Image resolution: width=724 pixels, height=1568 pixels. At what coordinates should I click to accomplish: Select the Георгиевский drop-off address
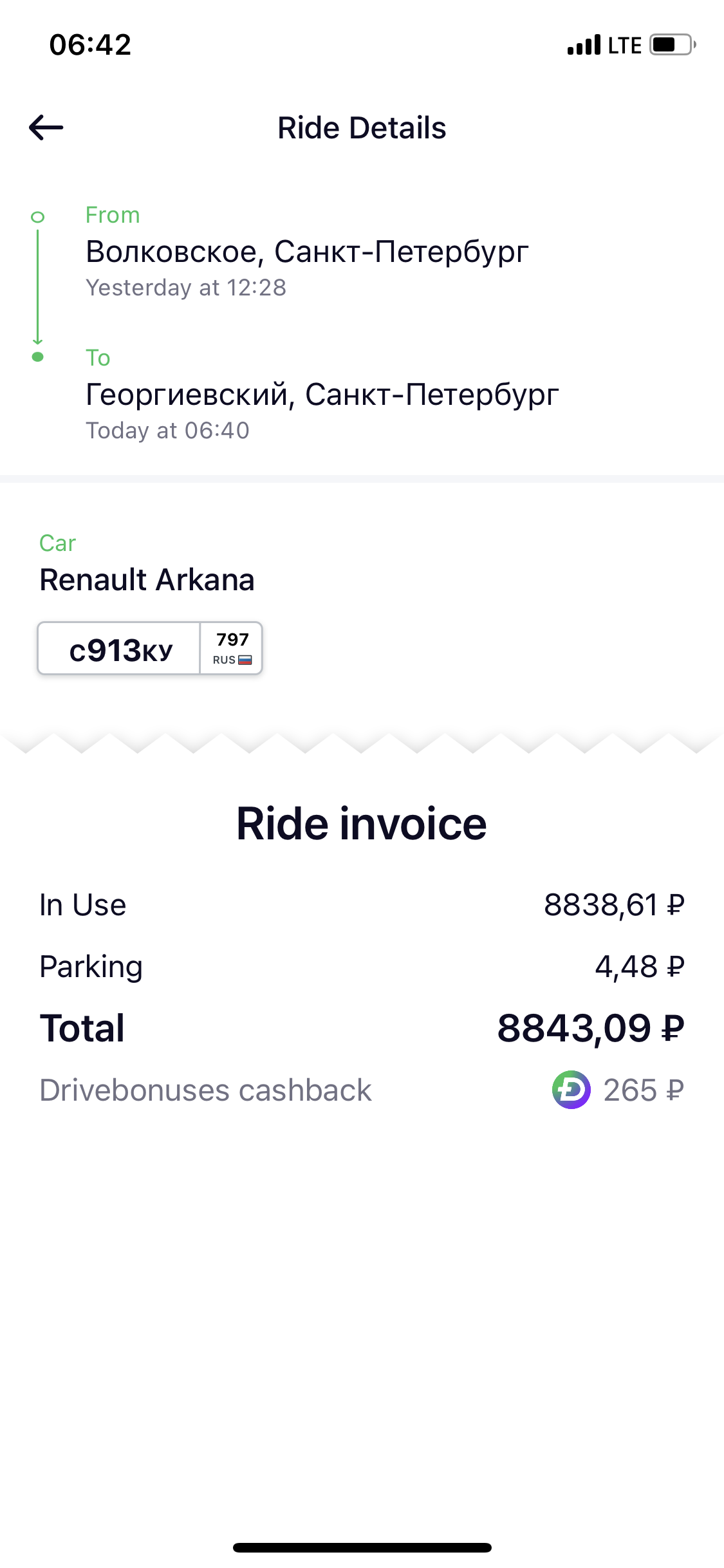322,395
